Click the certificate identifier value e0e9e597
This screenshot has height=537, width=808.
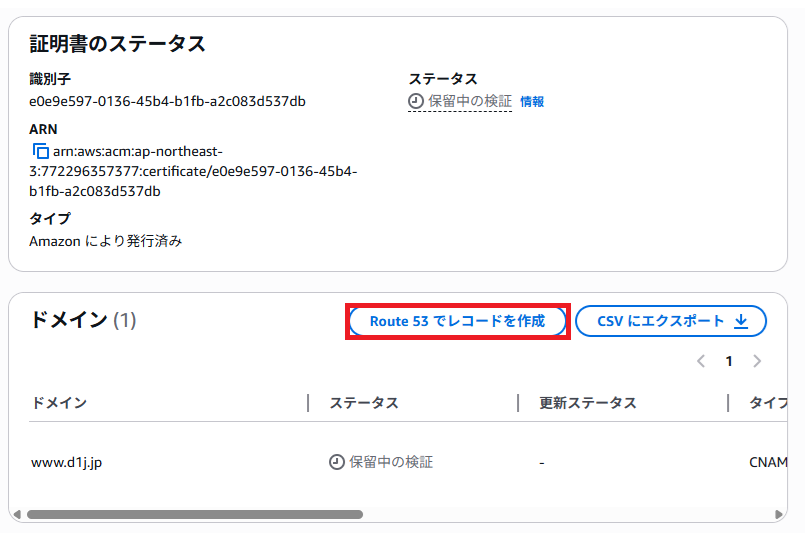click(167, 101)
